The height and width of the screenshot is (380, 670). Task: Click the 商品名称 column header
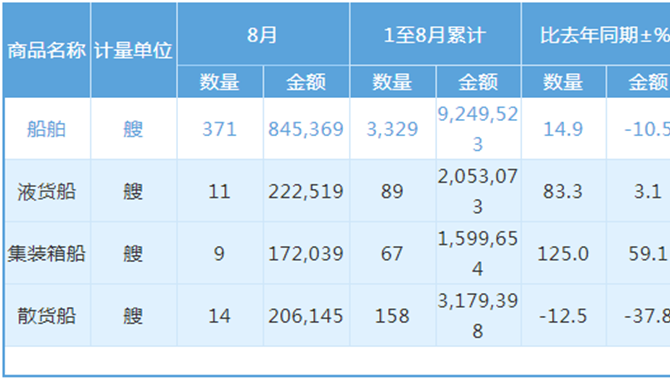click(x=47, y=50)
